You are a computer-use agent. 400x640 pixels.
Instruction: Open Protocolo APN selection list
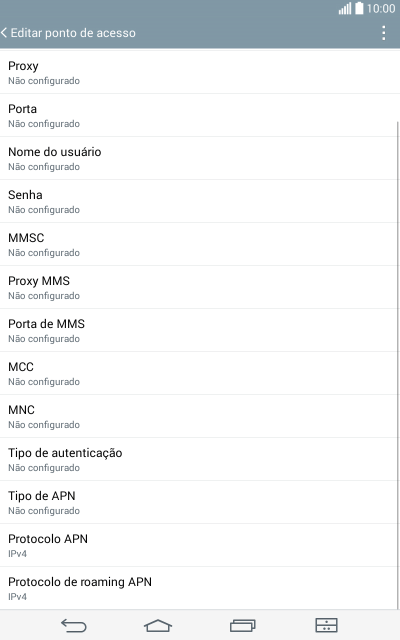(x=198, y=545)
